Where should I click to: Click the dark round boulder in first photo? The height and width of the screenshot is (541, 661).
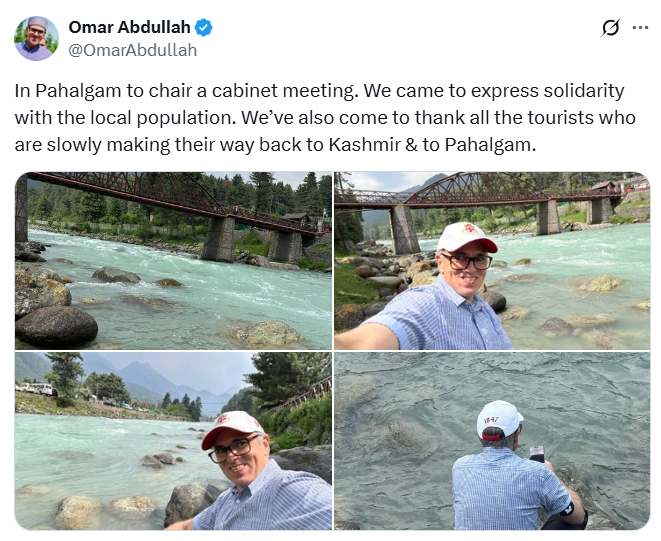tap(56, 326)
